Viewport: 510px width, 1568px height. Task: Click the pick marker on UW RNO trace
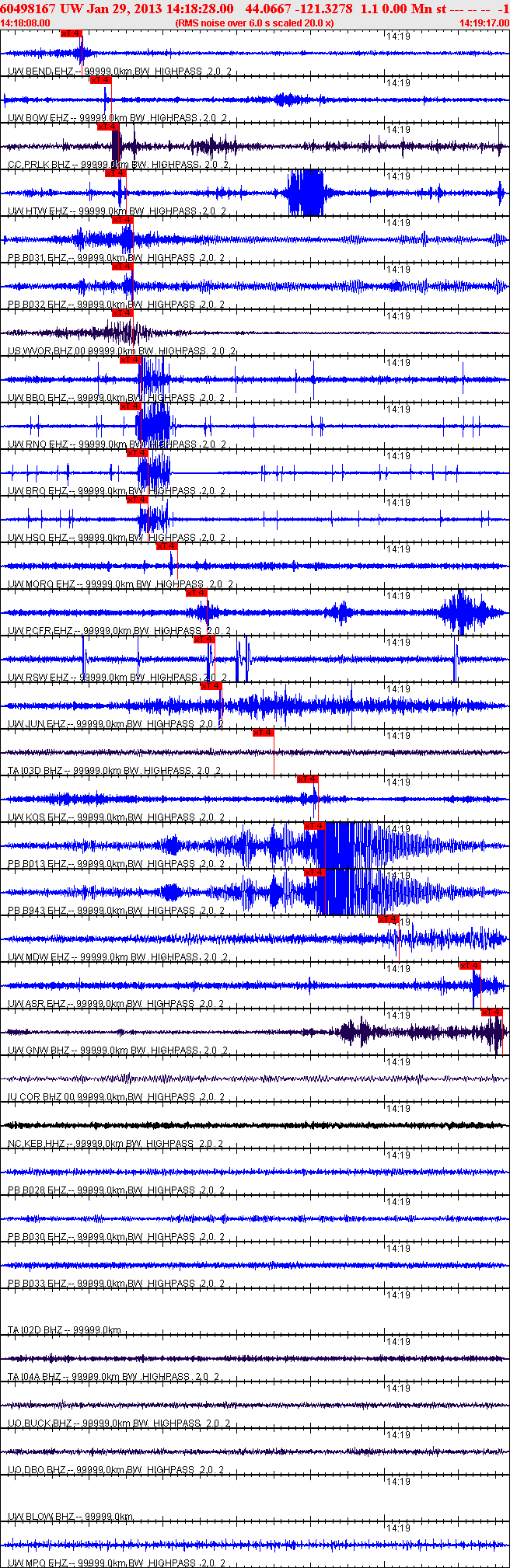[x=130, y=406]
